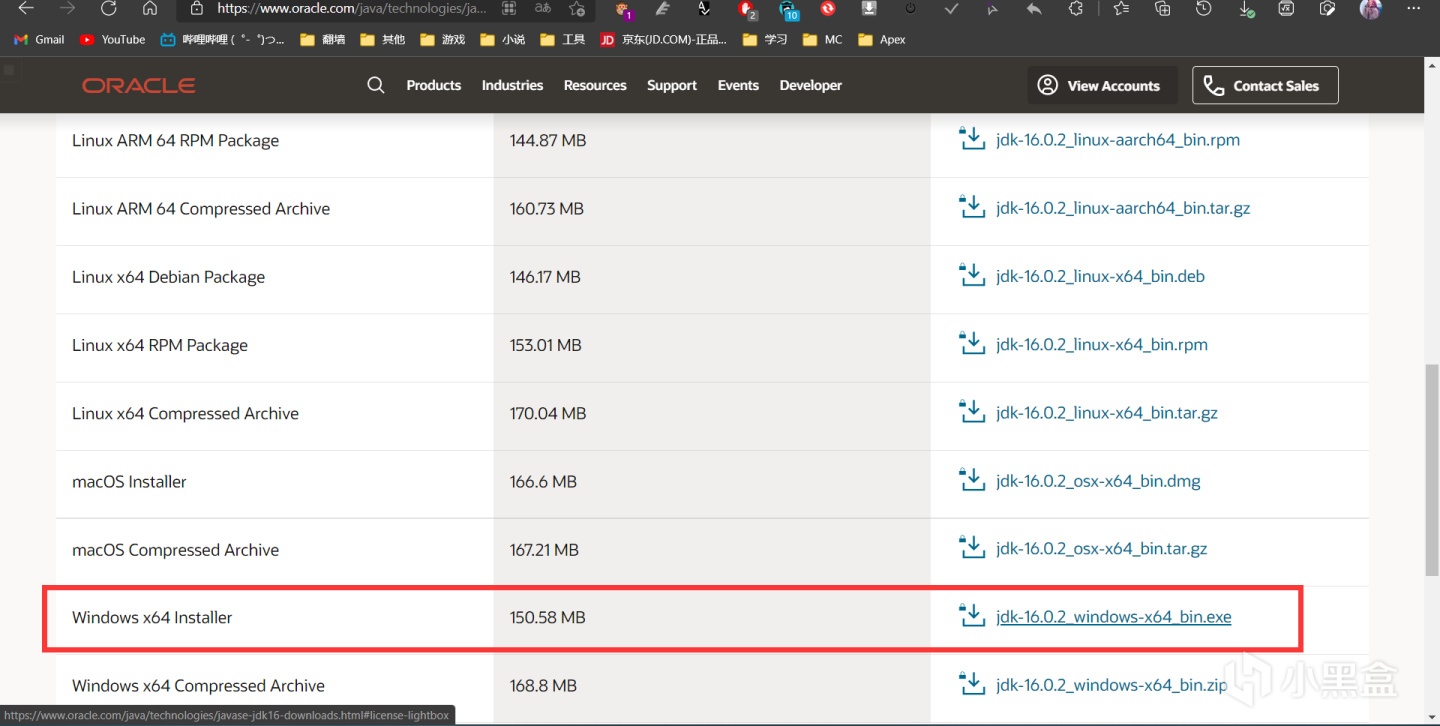Screen dimensions: 1440x726
Task: Expand the 其他 bookmarks folder
Action: tap(382, 40)
